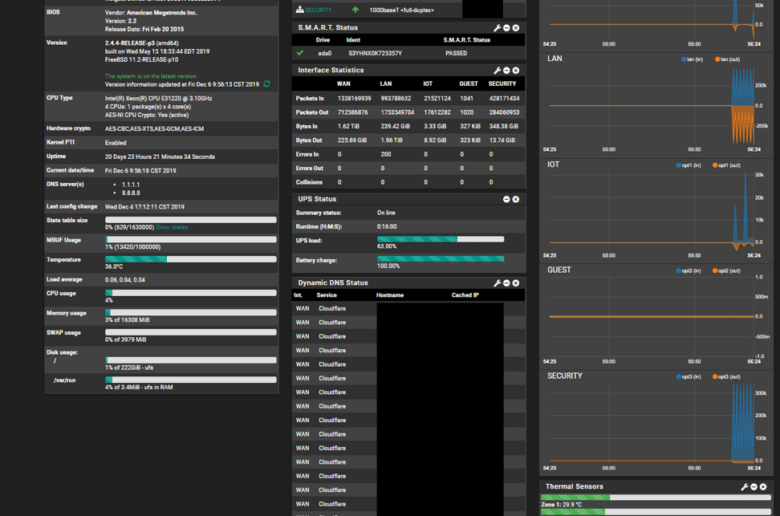780x516 pixels.
Task: Click the UPS load progress bar
Action: [440, 239]
